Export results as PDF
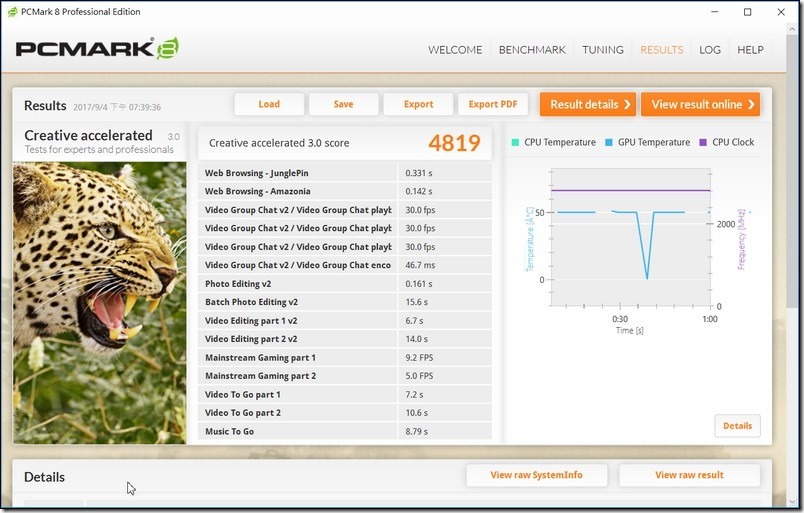Image resolution: width=804 pixels, height=513 pixels. (493, 104)
